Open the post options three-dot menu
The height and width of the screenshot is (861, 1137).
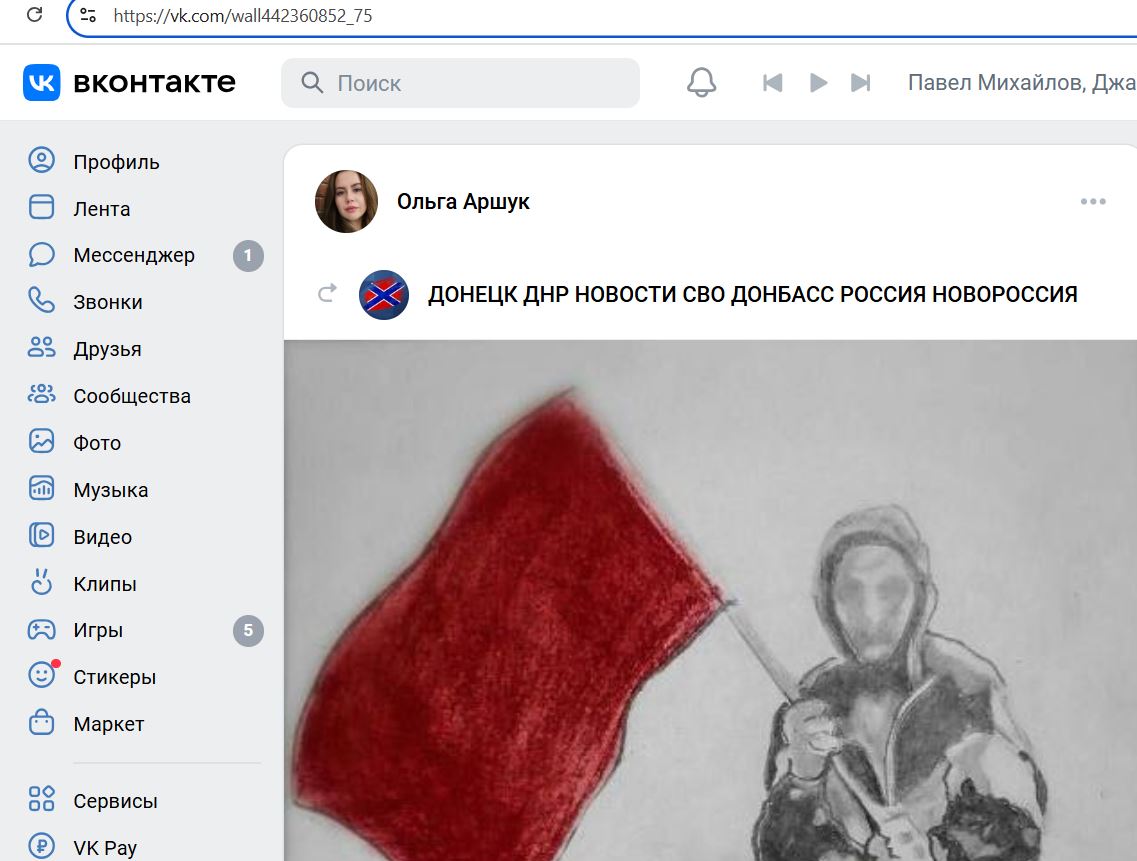pyautogui.click(x=1093, y=202)
